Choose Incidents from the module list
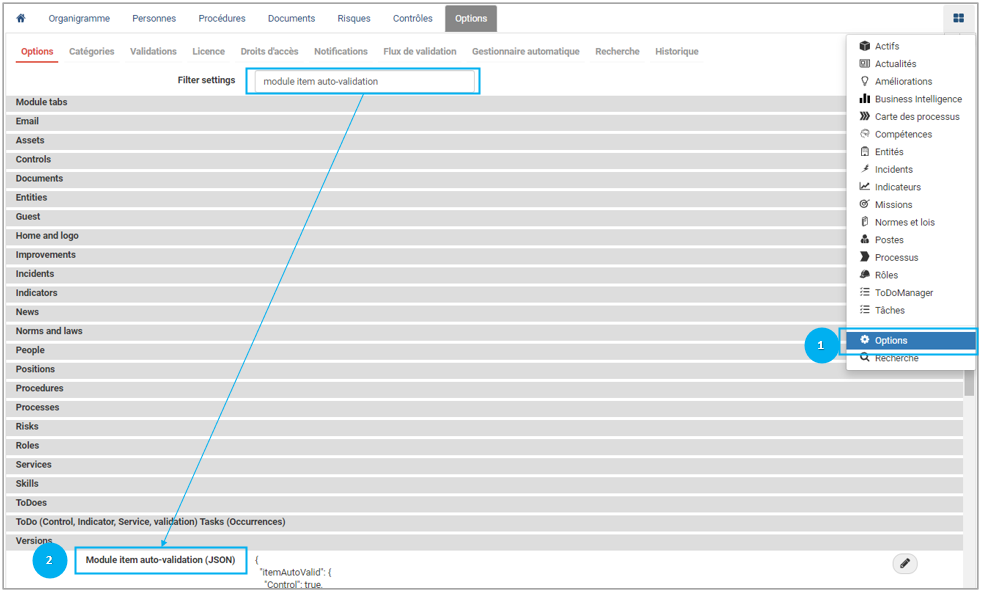 (x=893, y=170)
